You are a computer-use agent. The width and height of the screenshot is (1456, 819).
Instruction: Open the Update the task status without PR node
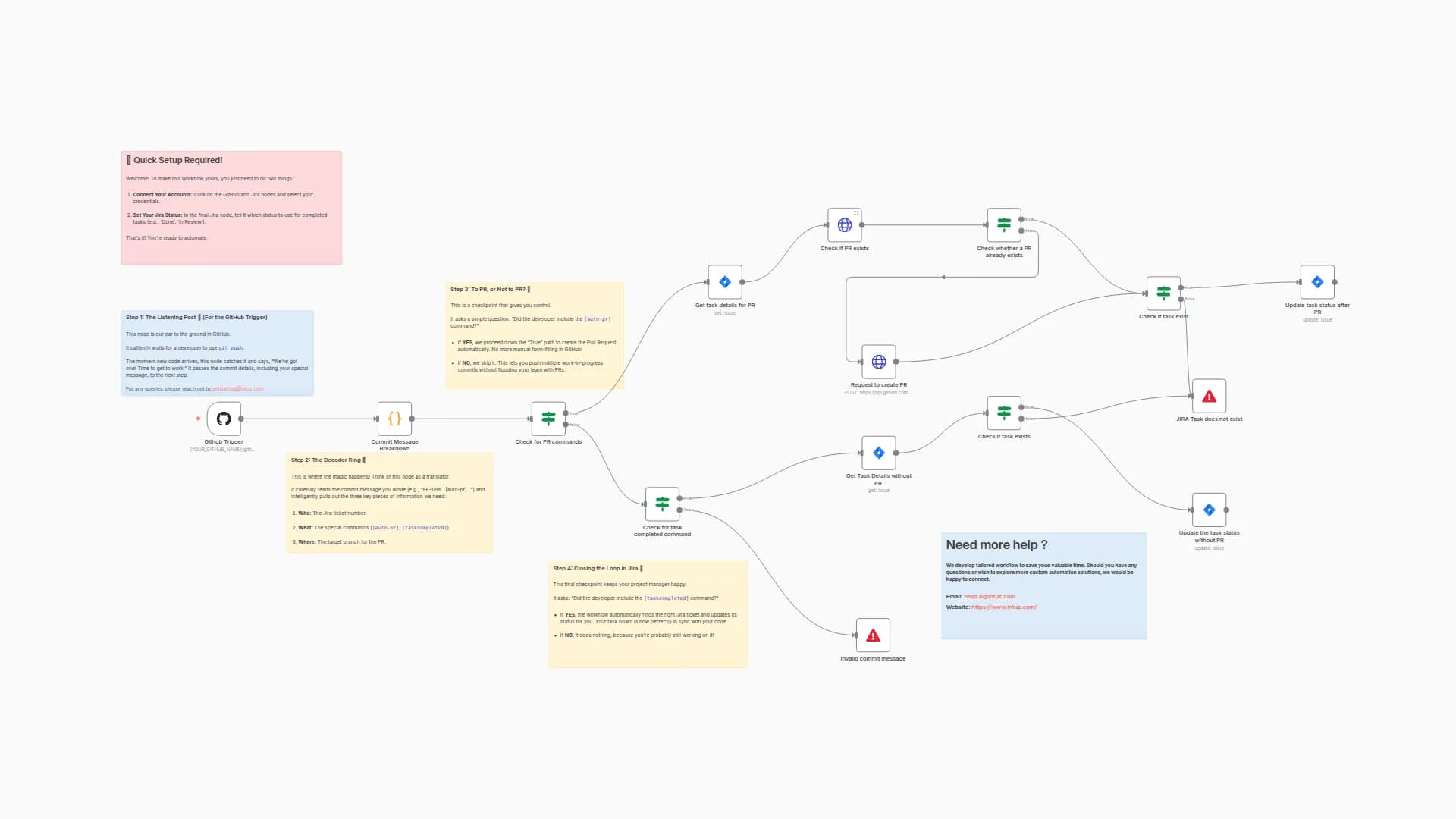click(1209, 509)
